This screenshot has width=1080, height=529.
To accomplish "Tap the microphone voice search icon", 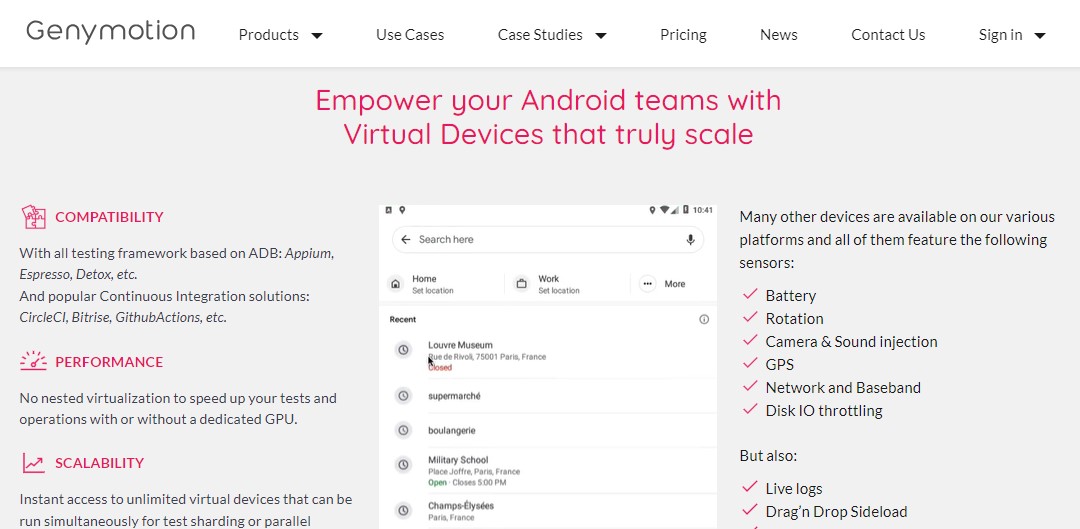I will pyautogui.click(x=690, y=240).
